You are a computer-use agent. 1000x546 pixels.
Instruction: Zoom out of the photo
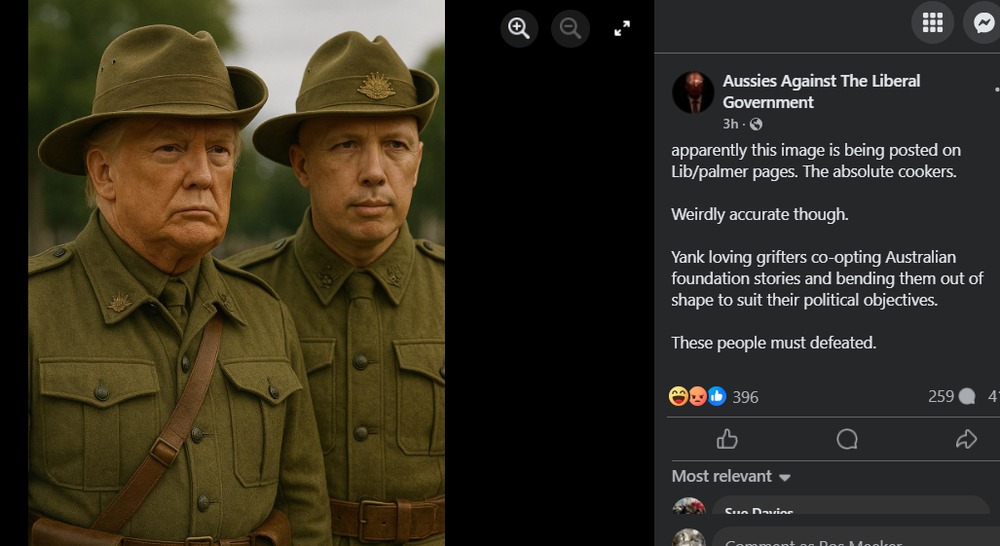coord(571,28)
